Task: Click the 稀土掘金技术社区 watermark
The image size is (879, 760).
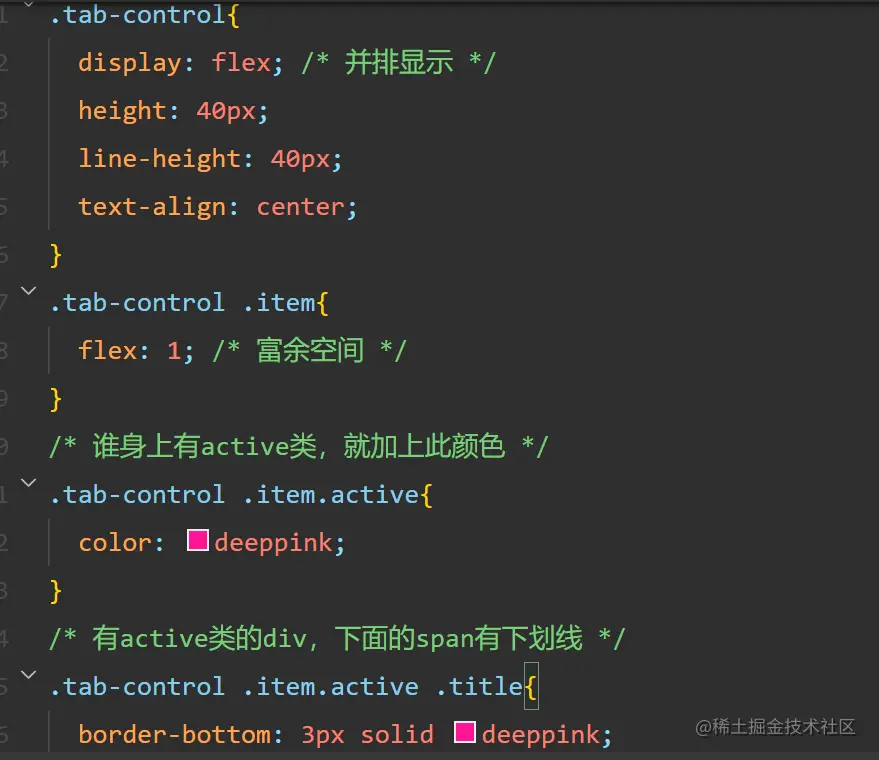Action: pyautogui.click(x=775, y=727)
